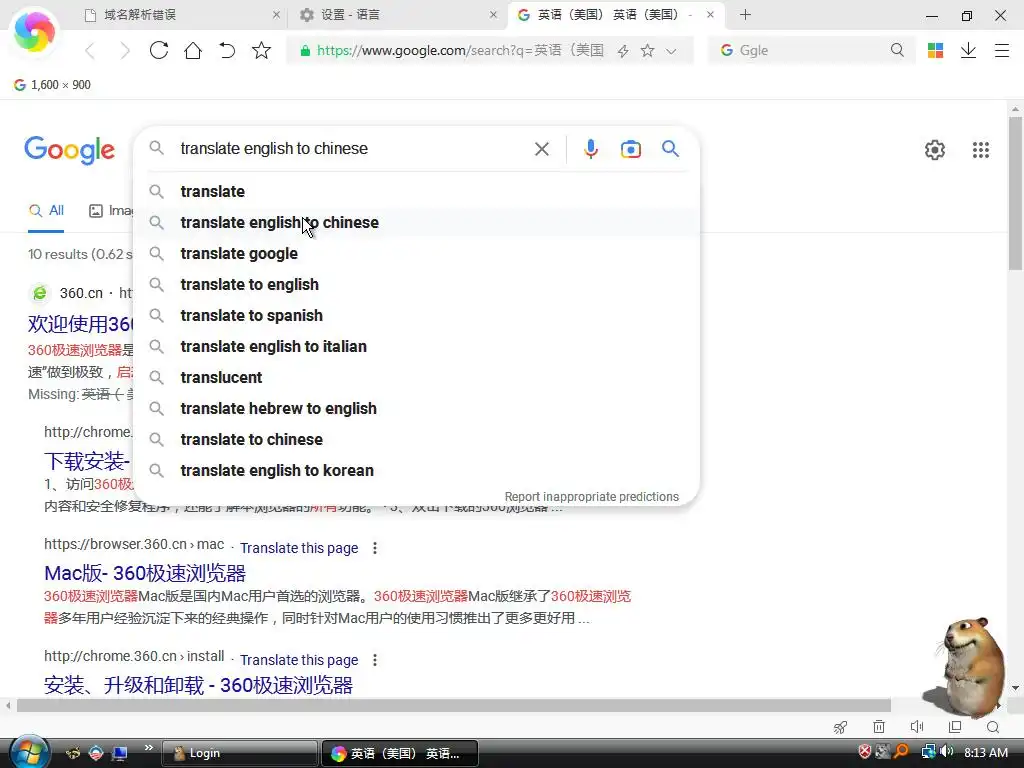Click the status bar zoom magnifier icon
Screen dimensions: 1024x768
(993, 727)
